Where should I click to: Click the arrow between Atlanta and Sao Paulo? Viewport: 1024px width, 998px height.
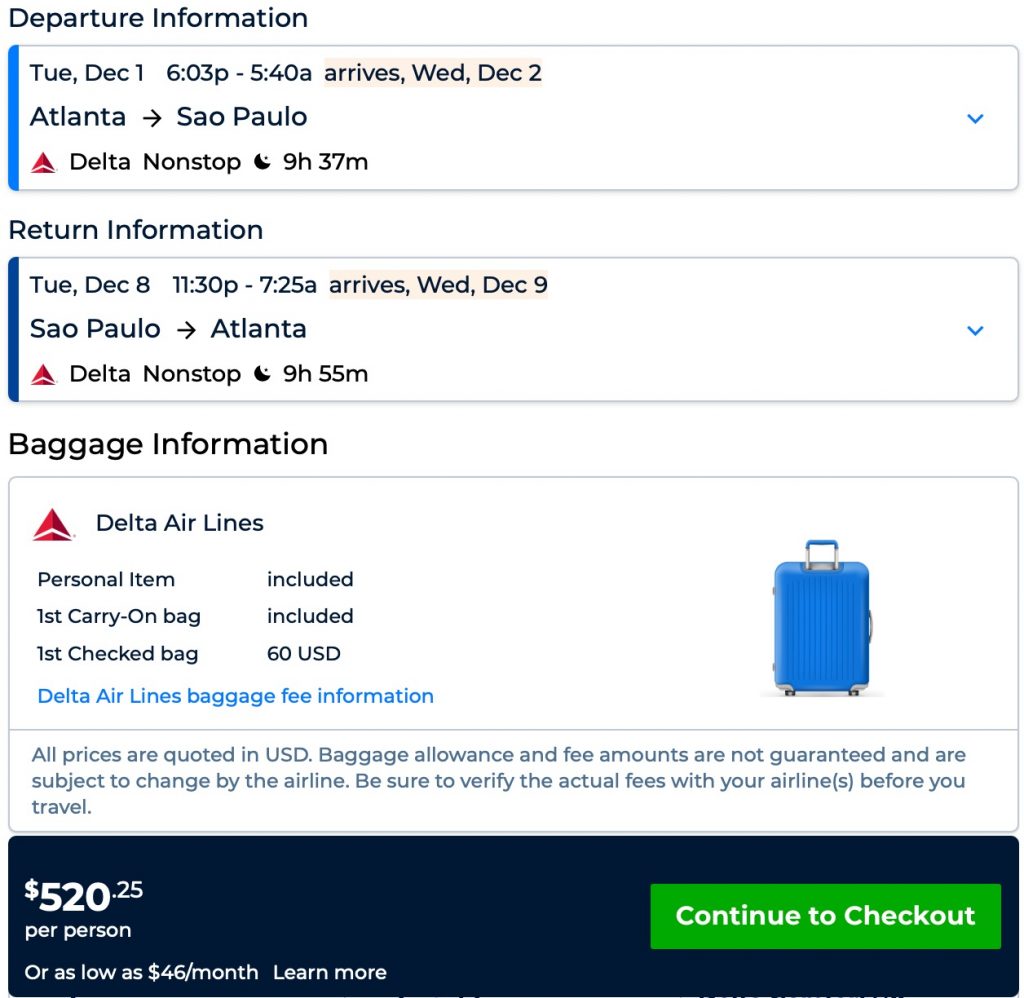[152, 118]
